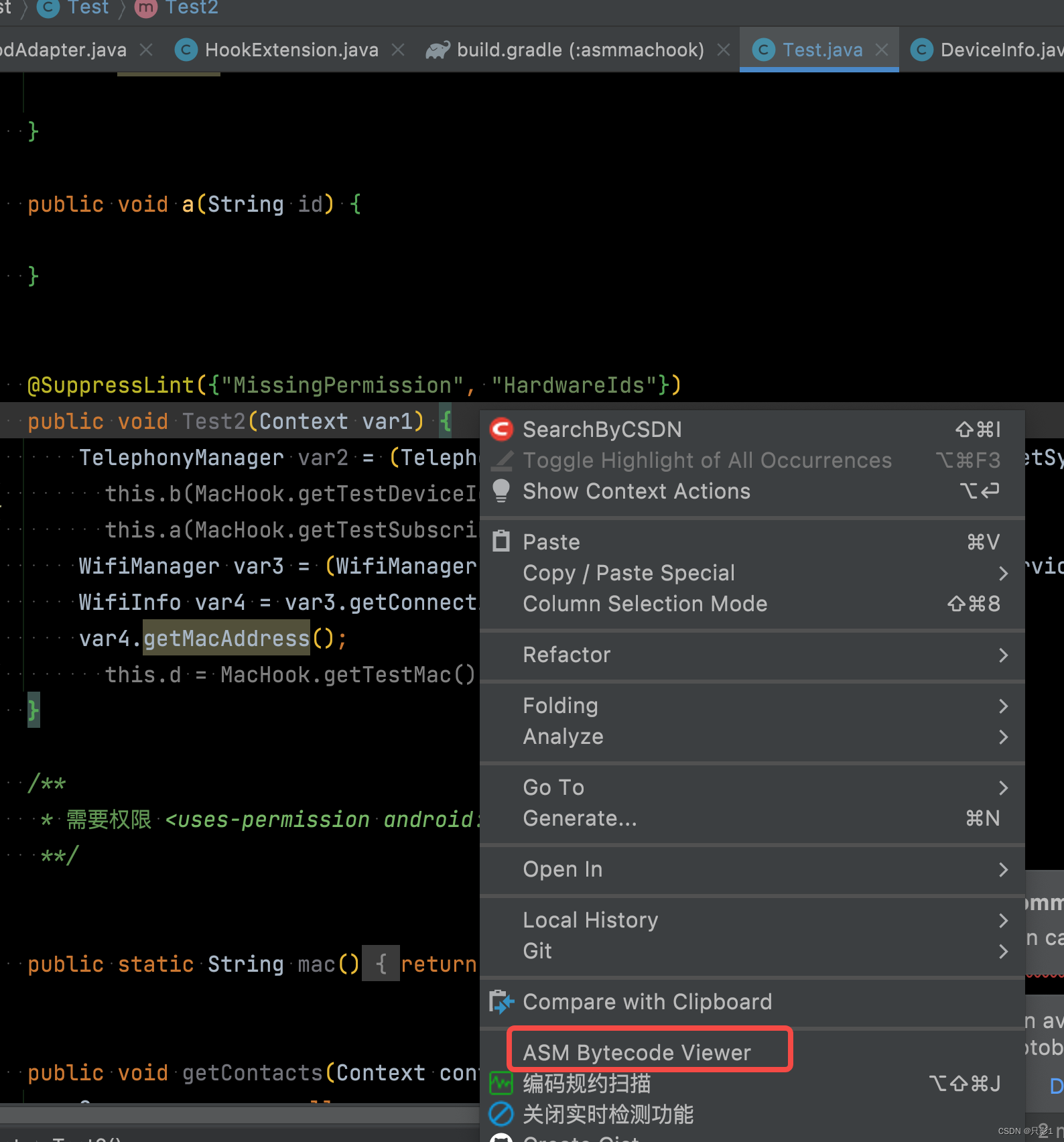Click the highlighted closing brace of Test2 method
Image resolution: width=1064 pixels, height=1142 pixels.
[33, 710]
